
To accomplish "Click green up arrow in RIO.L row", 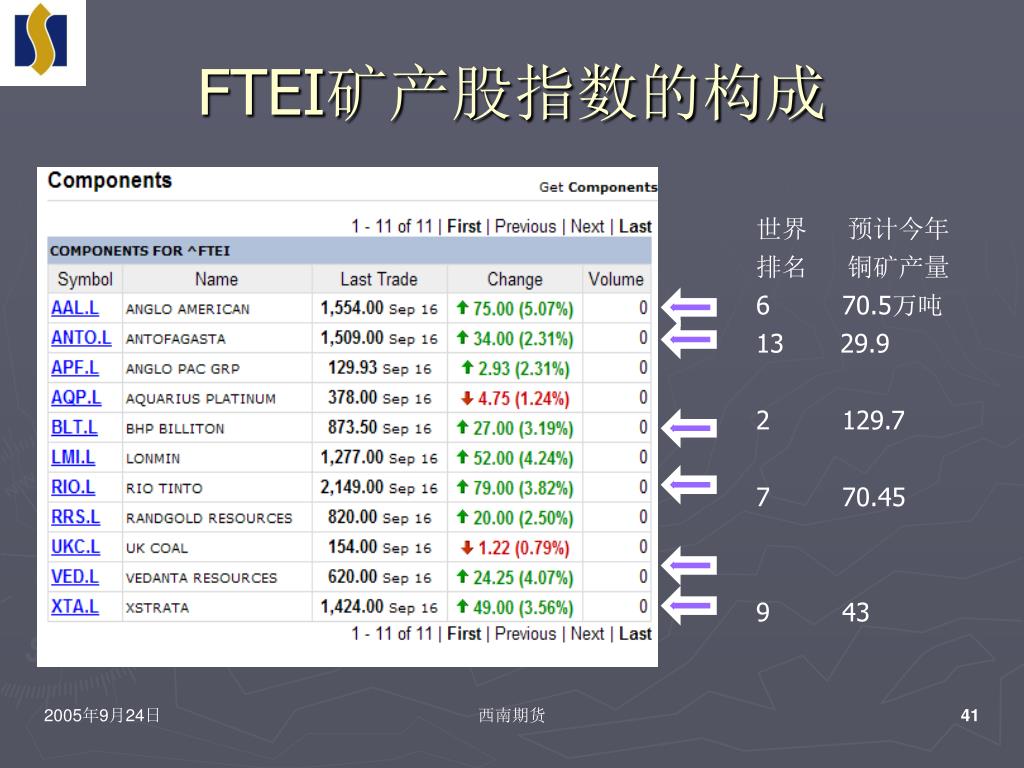I will click(x=462, y=487).
